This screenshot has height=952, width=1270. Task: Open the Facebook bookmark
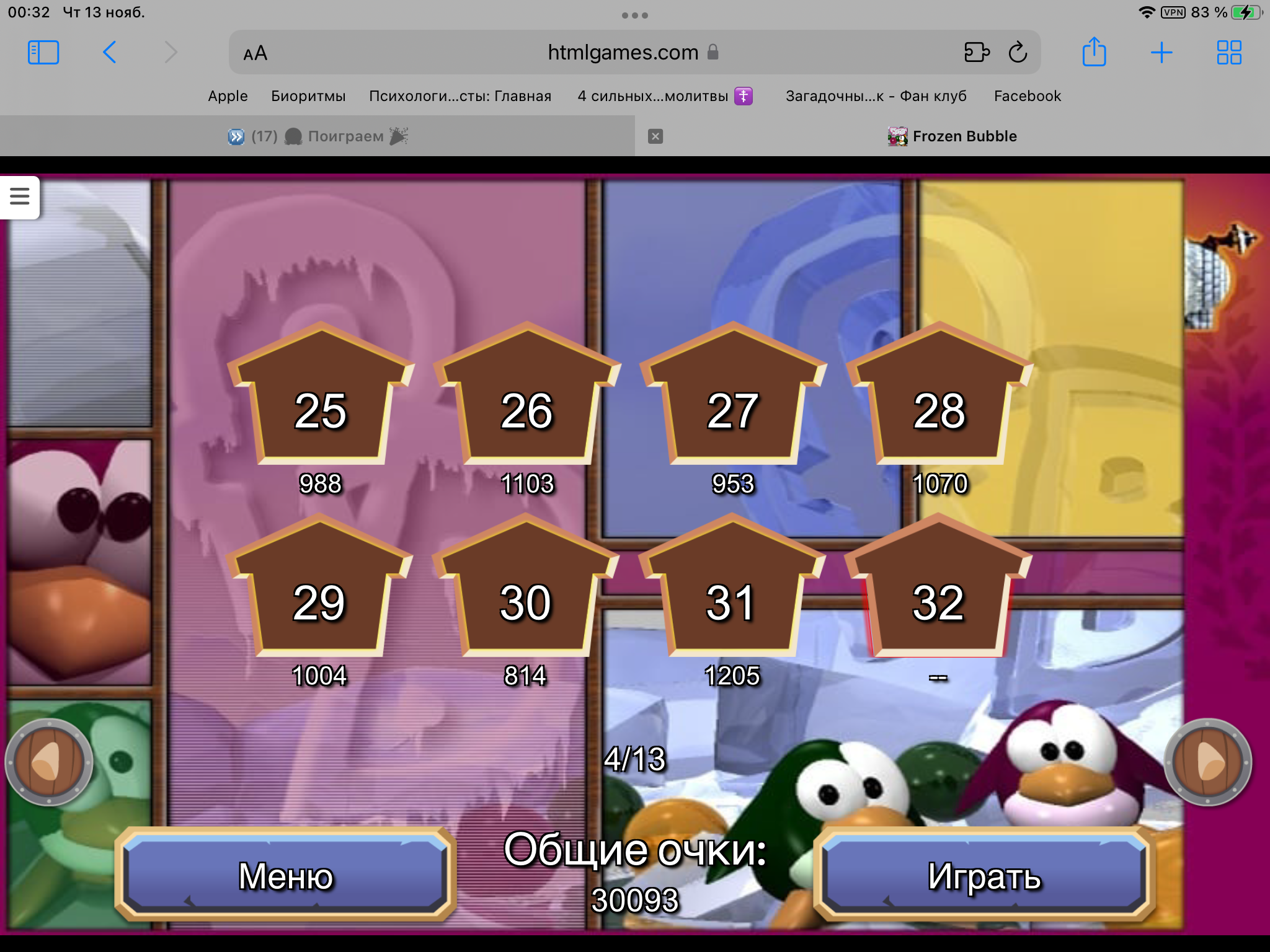coord(1027,96)
